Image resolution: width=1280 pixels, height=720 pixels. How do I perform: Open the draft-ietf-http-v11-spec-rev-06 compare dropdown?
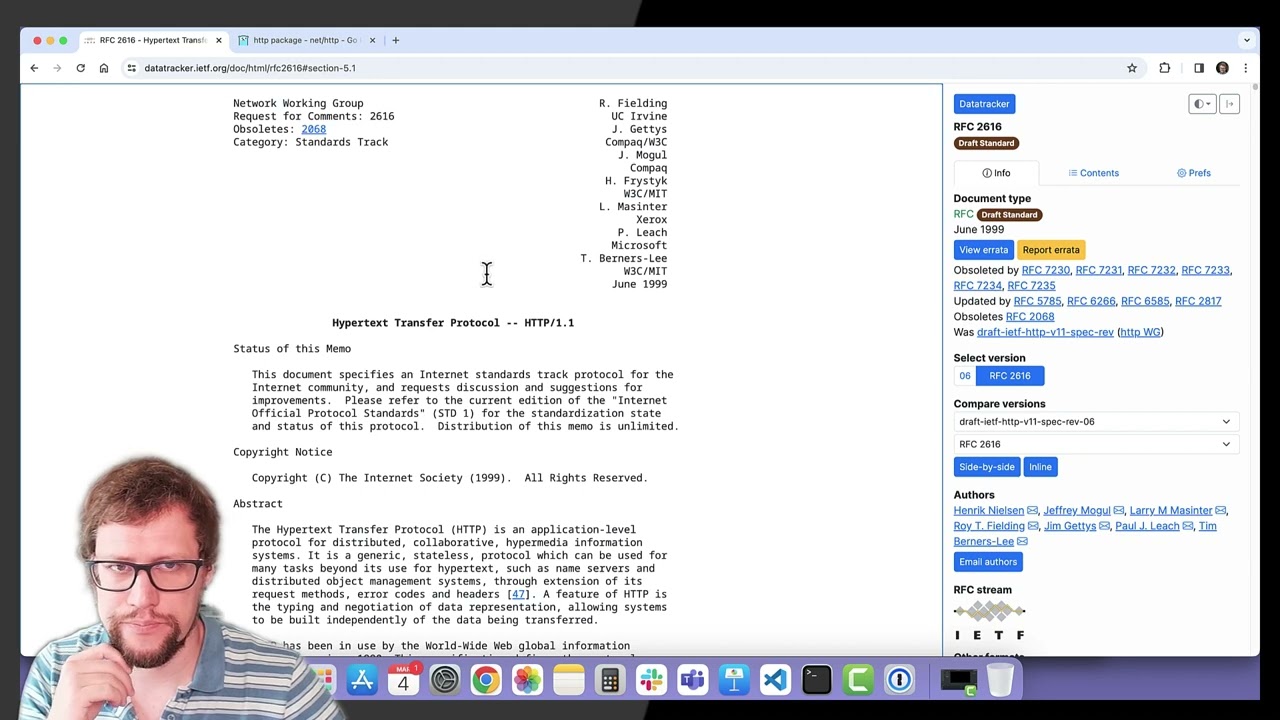pyautogui.click(x=1096, y=422)
